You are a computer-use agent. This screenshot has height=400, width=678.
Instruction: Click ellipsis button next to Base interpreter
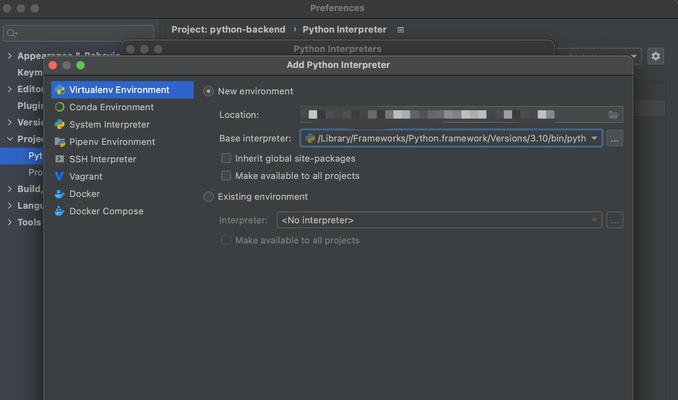[x=614, y=138]
